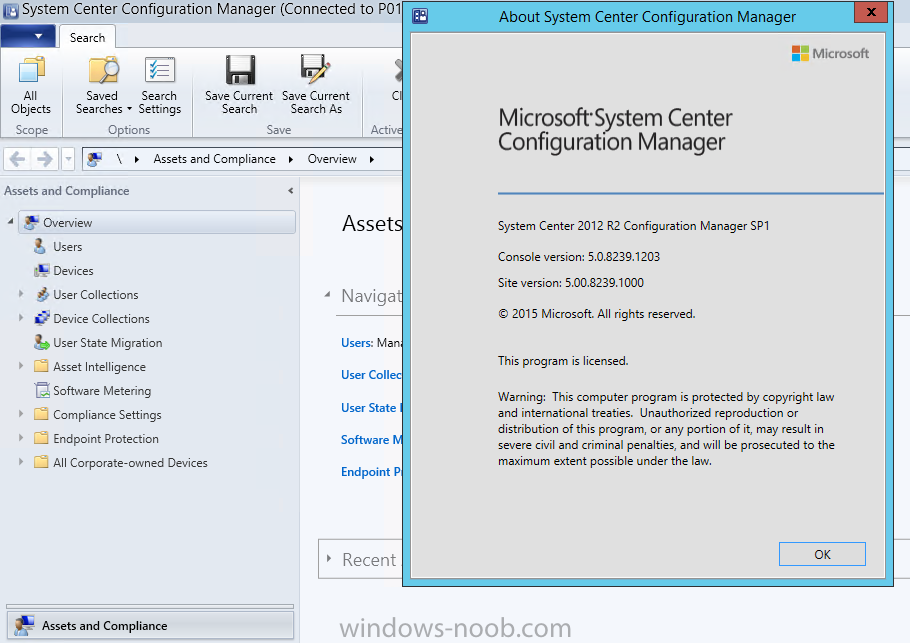Open the Endpoint Protection navigation link

tap(371, 472)
